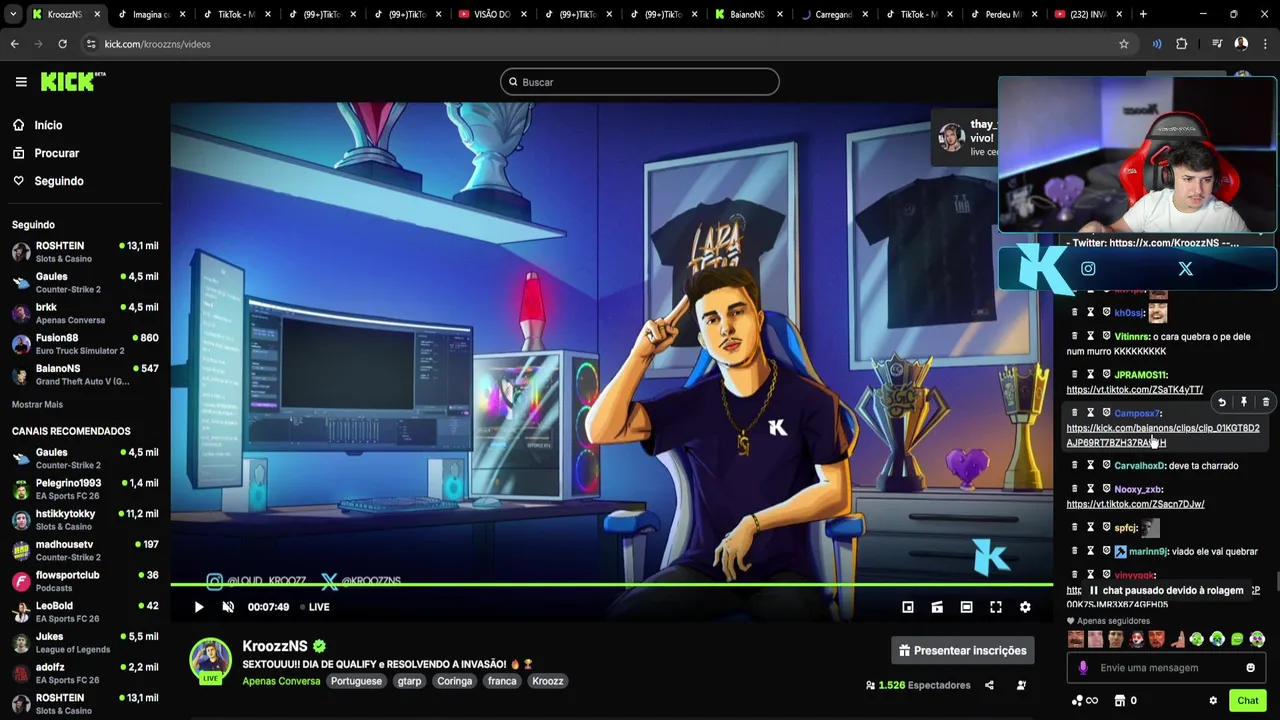Open emoji picker in chat input

tap(1250, 668)
